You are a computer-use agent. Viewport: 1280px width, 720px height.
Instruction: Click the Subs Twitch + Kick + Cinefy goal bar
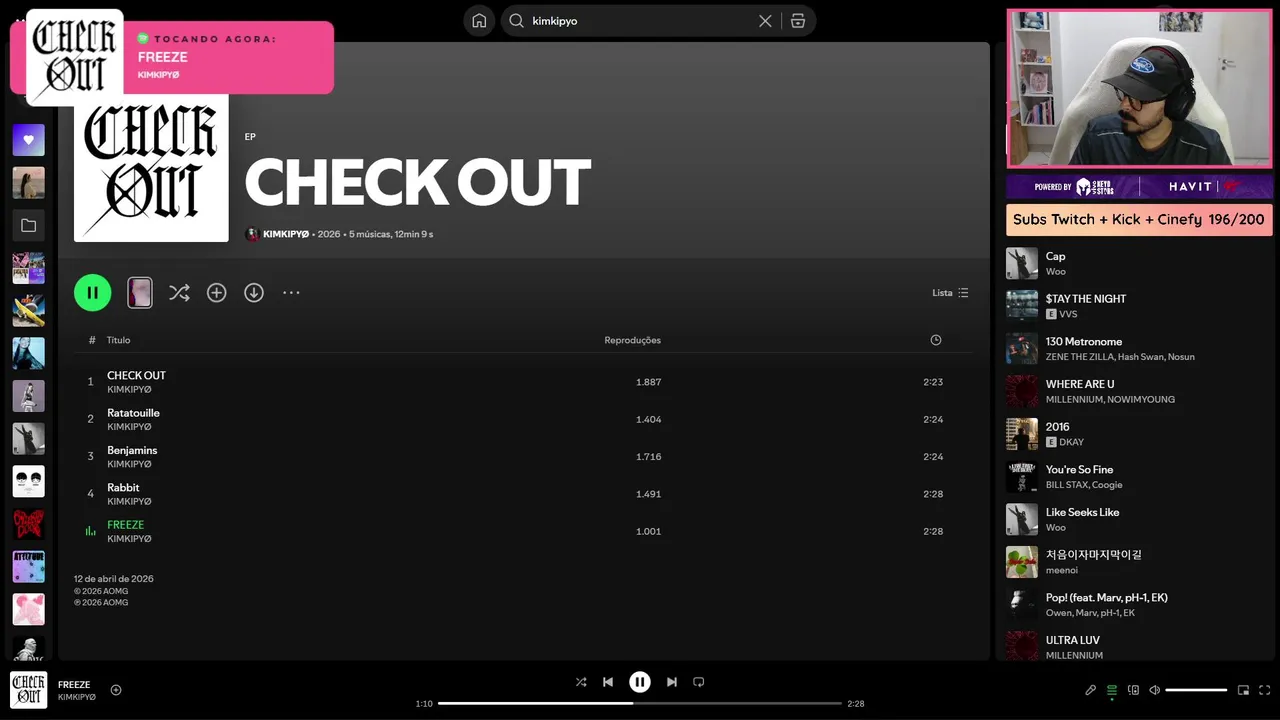coord(1139,220)
